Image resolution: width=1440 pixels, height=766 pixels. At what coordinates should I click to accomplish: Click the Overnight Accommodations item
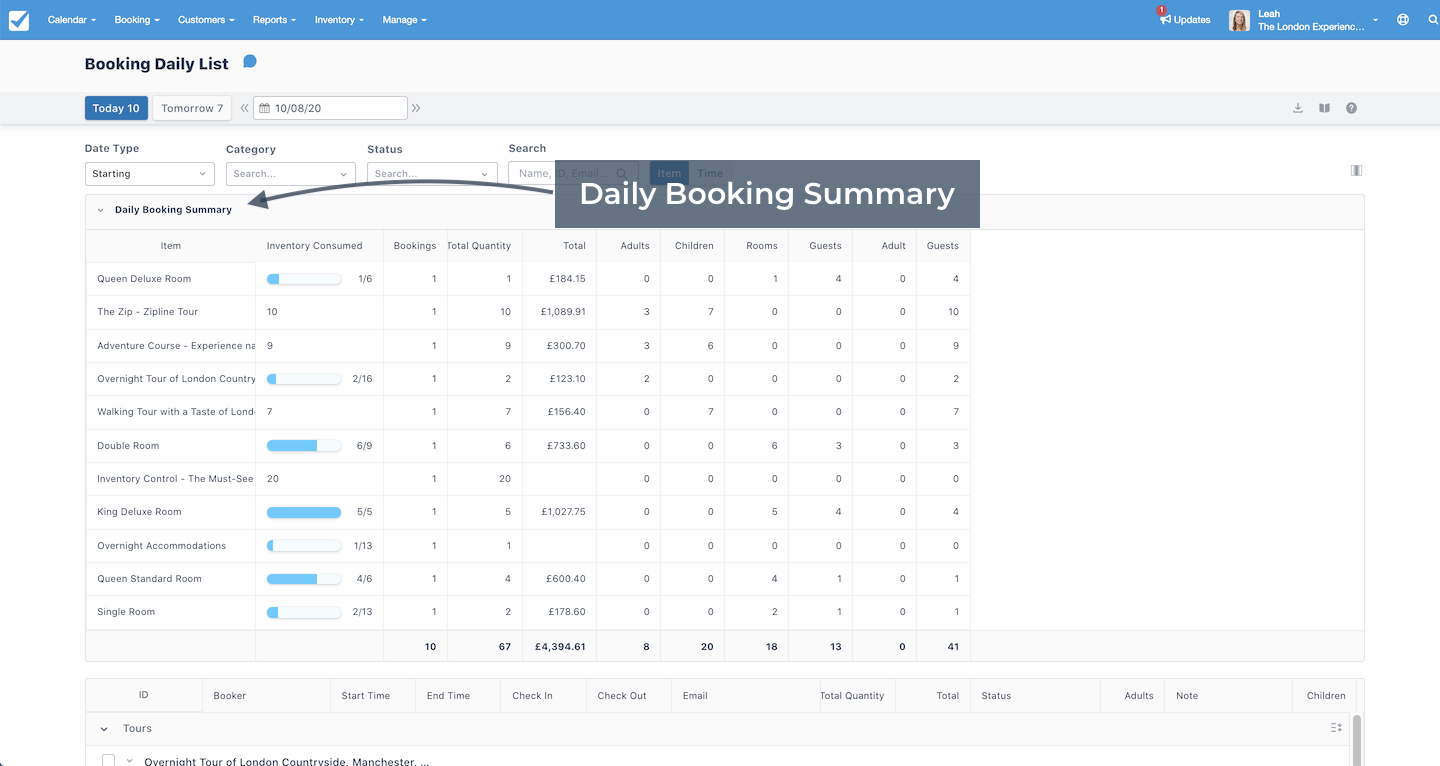pyautogui.click(x=162, y=546)
